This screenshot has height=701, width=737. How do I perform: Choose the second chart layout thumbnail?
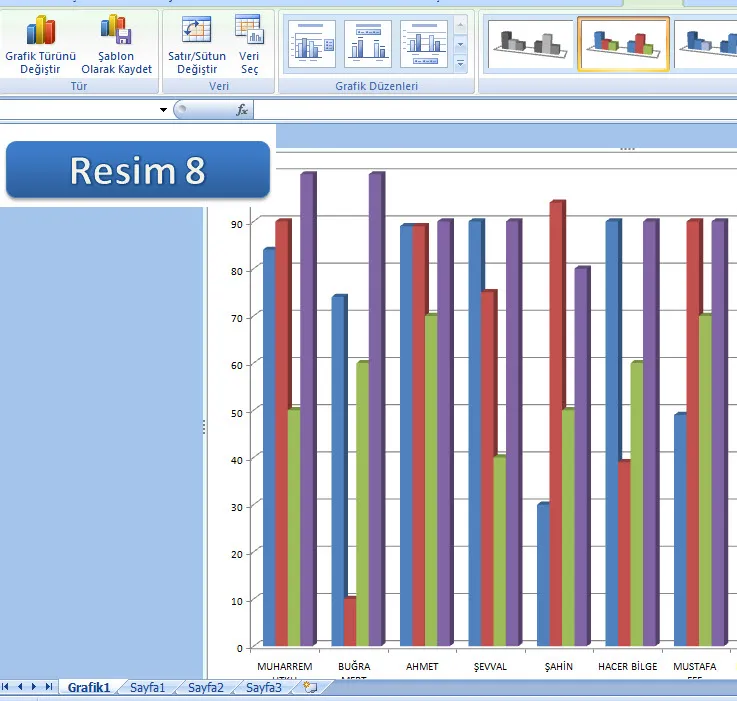pos(367,45)
